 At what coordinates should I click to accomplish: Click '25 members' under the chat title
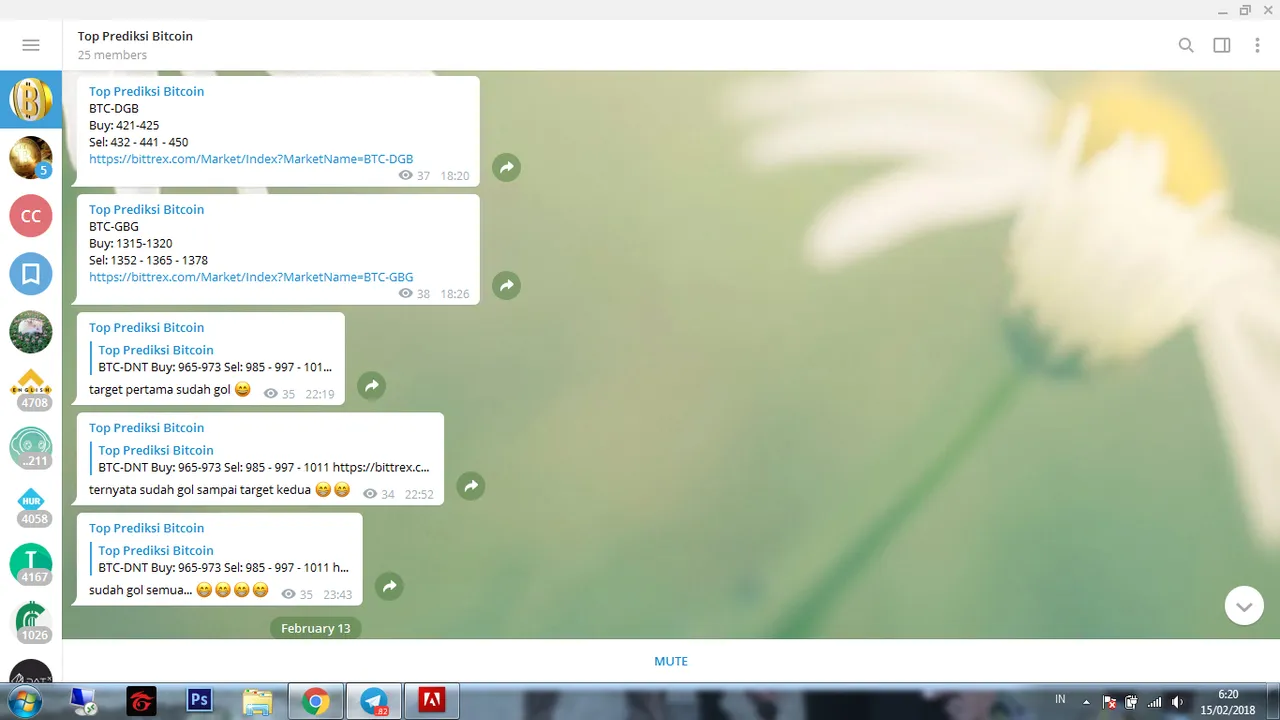[x=112, y=55]
